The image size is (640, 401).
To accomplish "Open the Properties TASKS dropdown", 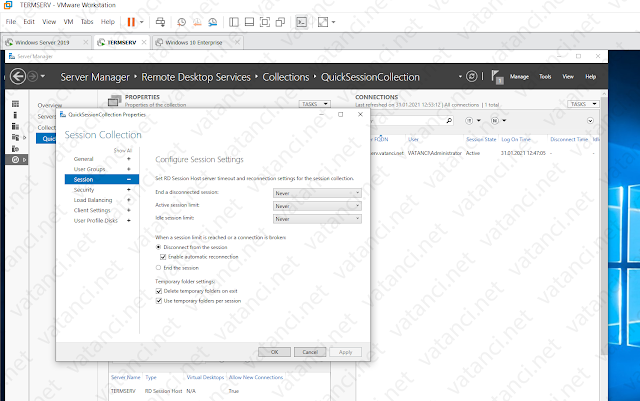I will pos(315,104).
